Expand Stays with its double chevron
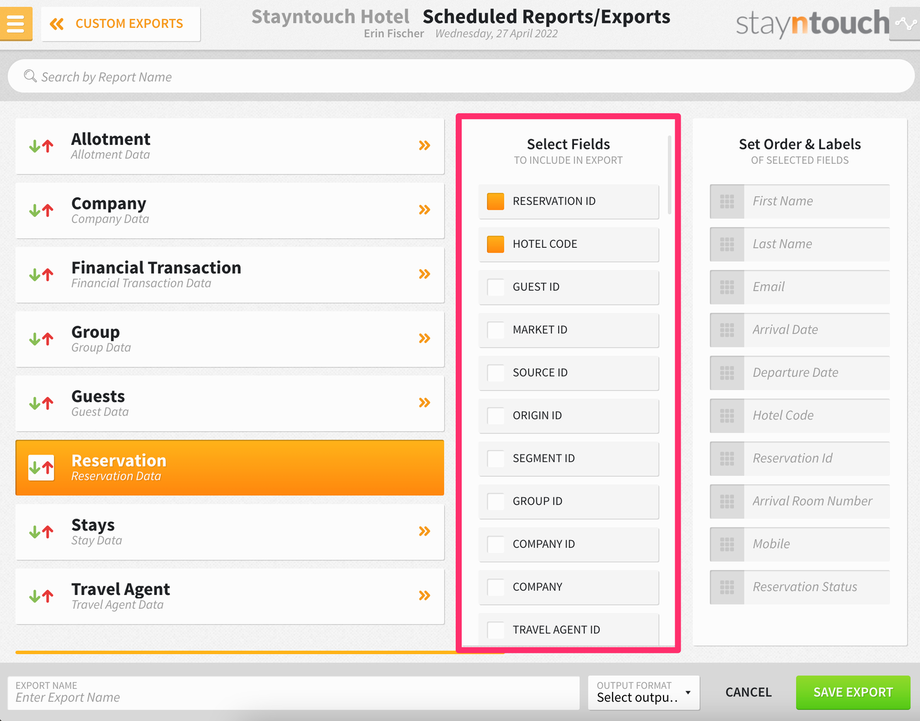Viewport: 920px width, 721px height. pos(424,532)
